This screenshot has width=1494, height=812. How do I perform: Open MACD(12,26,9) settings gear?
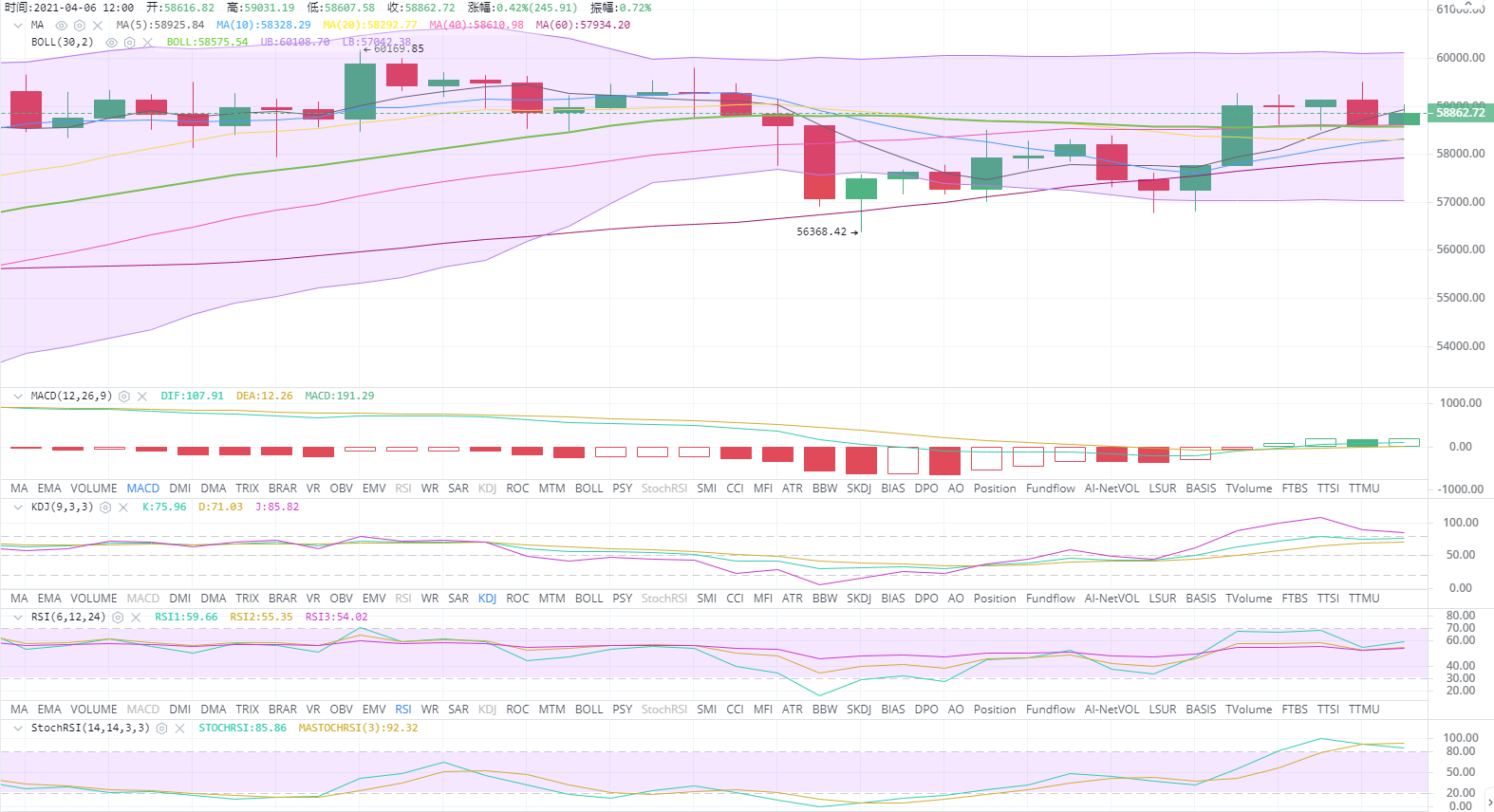pyautogui.click(x=124, y=397)
